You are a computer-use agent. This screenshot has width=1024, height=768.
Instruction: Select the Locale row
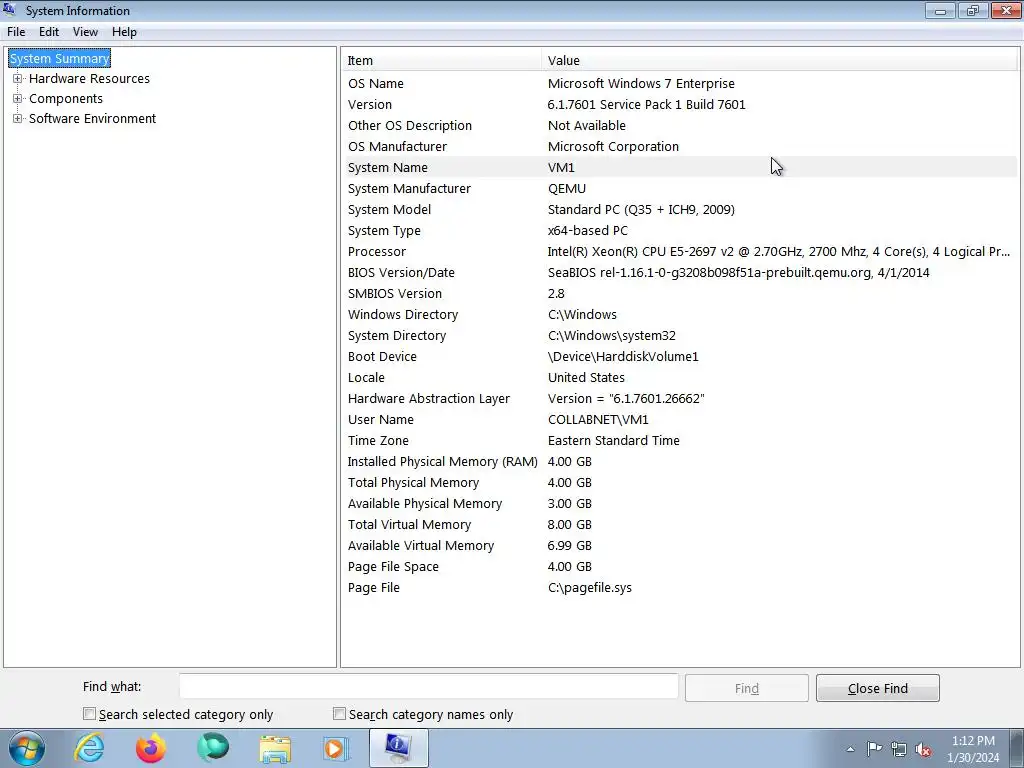click(680, 377)
